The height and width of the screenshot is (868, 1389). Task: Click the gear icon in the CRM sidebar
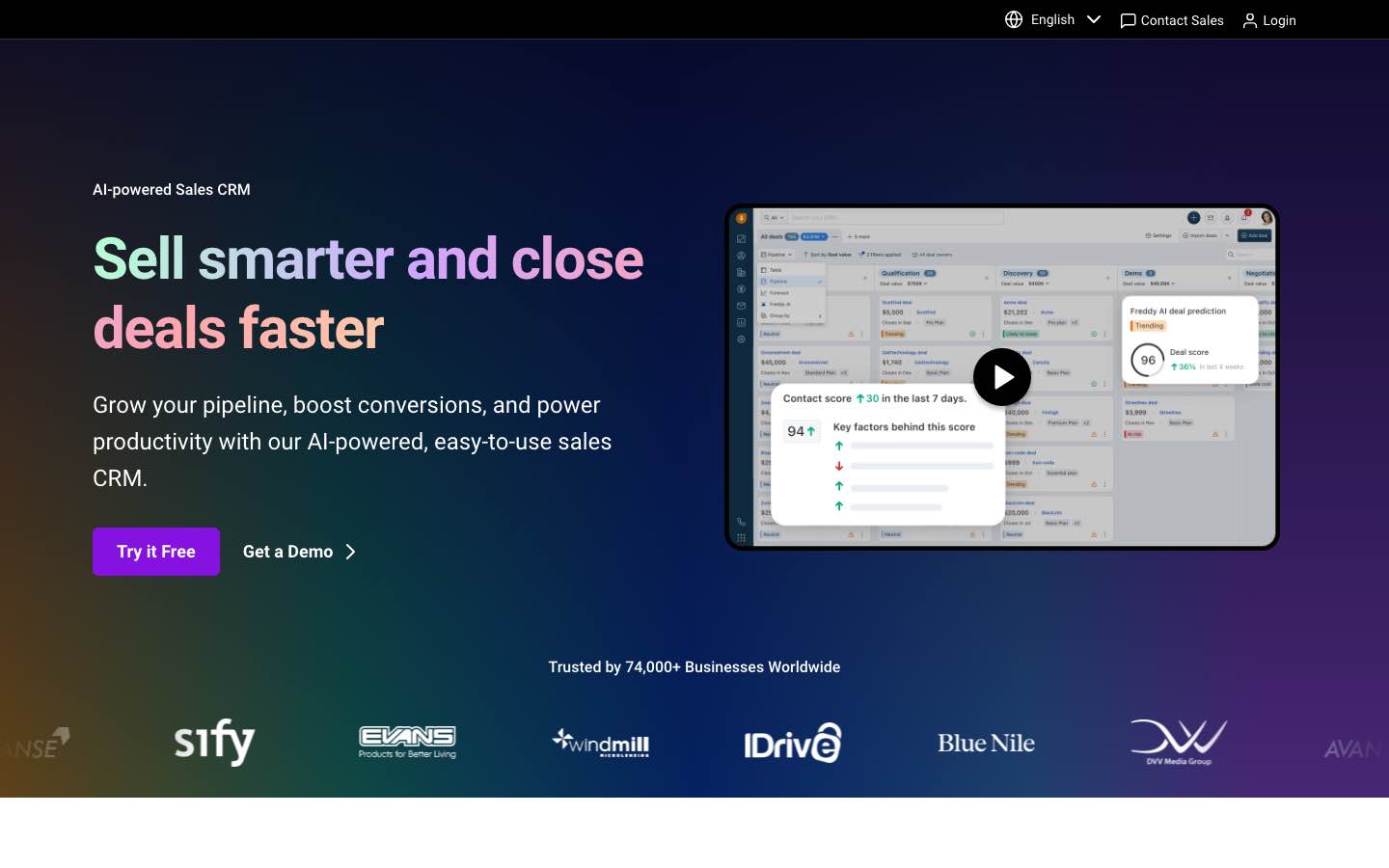pyautogui.click(x=741, y=338)
